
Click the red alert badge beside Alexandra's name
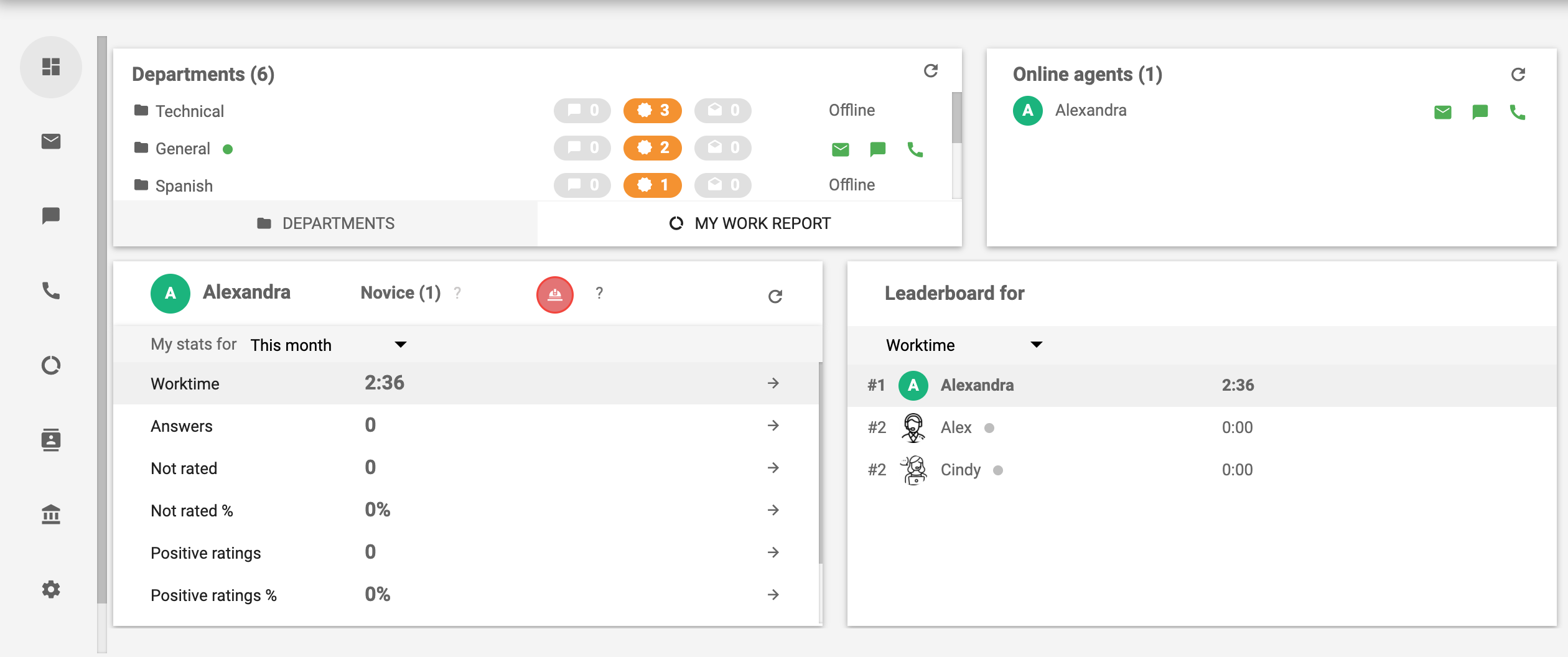(x=554, y=294)
